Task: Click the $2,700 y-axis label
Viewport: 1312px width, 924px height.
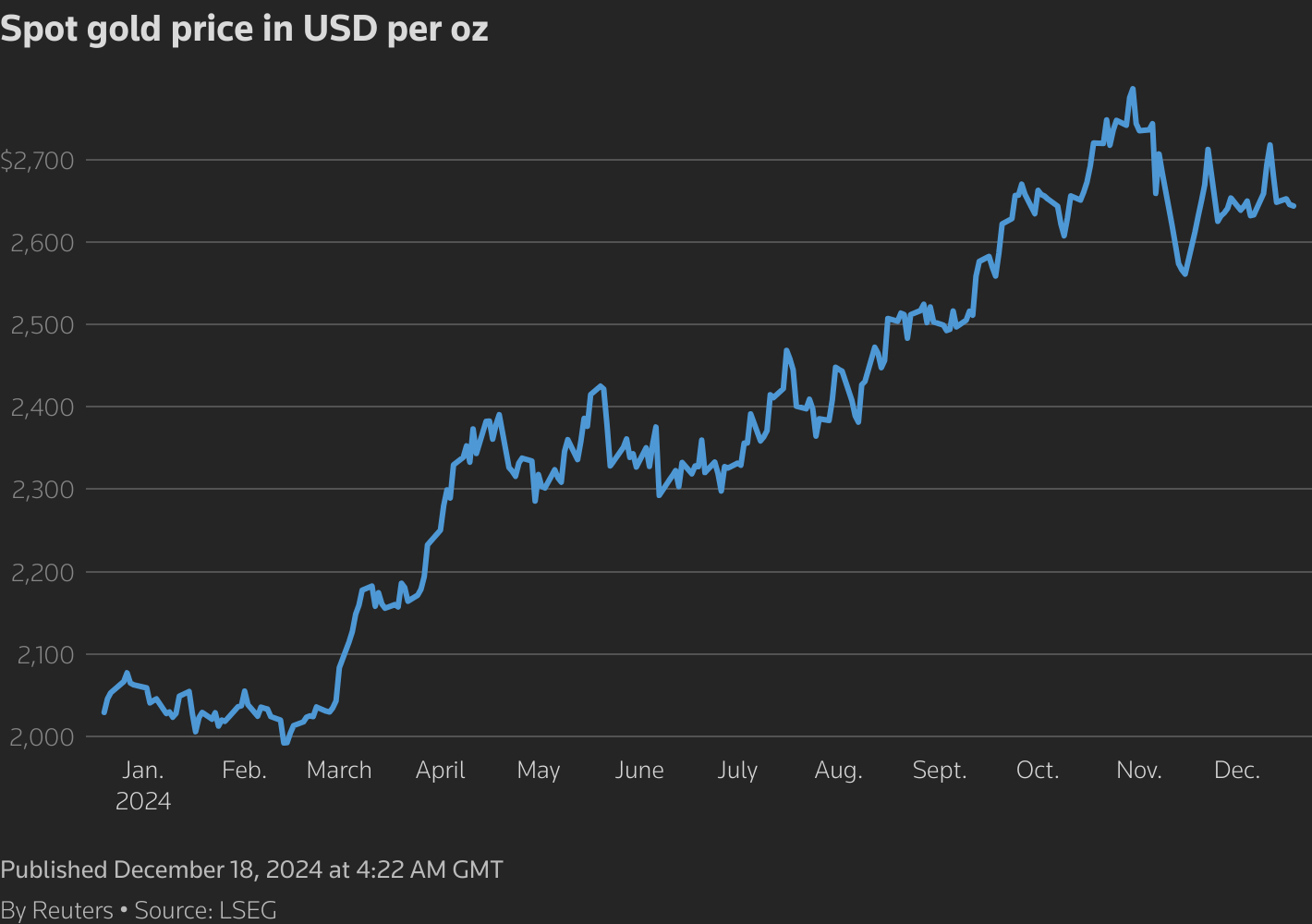Action: [37, 162]
